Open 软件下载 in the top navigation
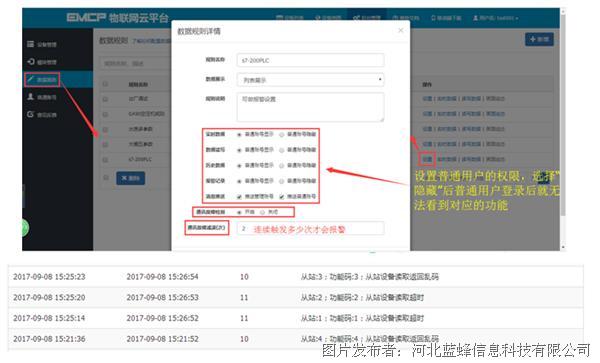This screenshot has height=363, width=600. tap(446, 18)
